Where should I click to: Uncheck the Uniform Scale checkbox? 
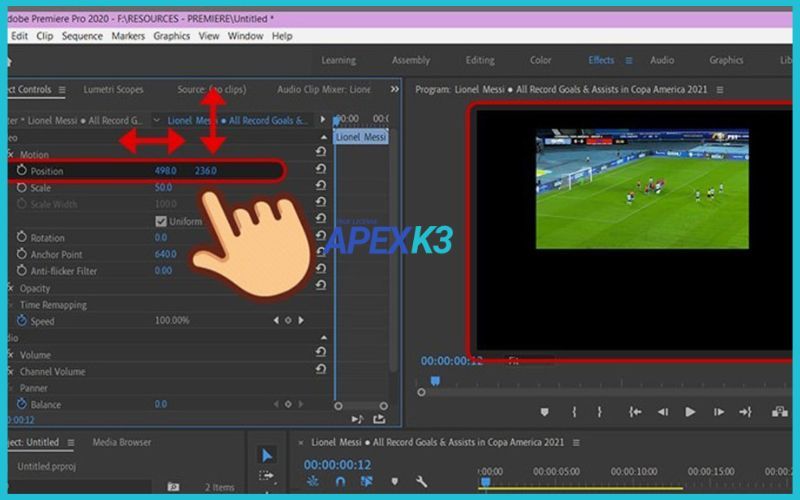click(x=161, y=221)
